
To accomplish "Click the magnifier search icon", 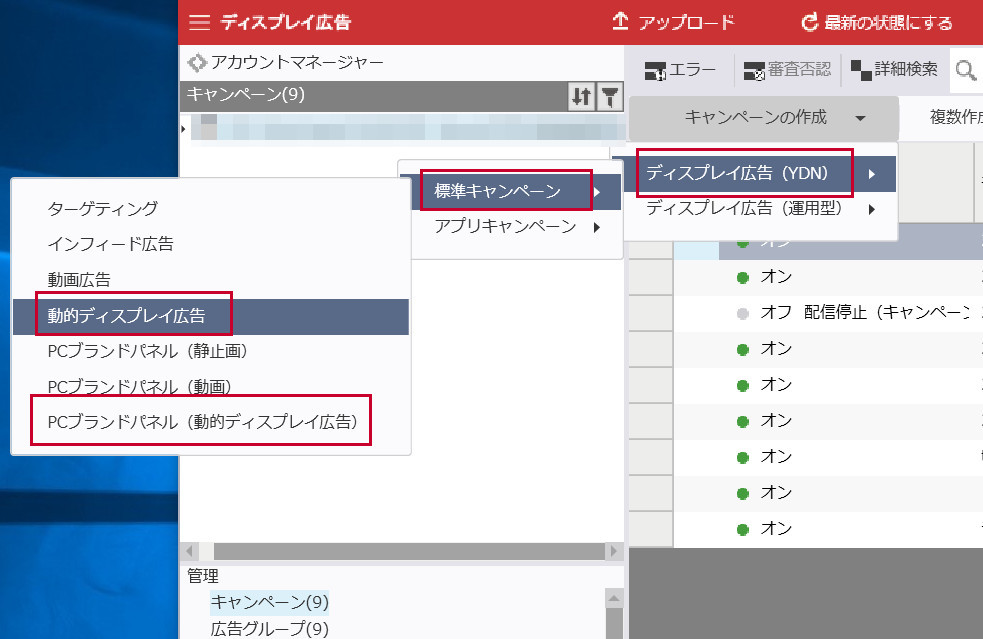I will (x=965, y=70).
